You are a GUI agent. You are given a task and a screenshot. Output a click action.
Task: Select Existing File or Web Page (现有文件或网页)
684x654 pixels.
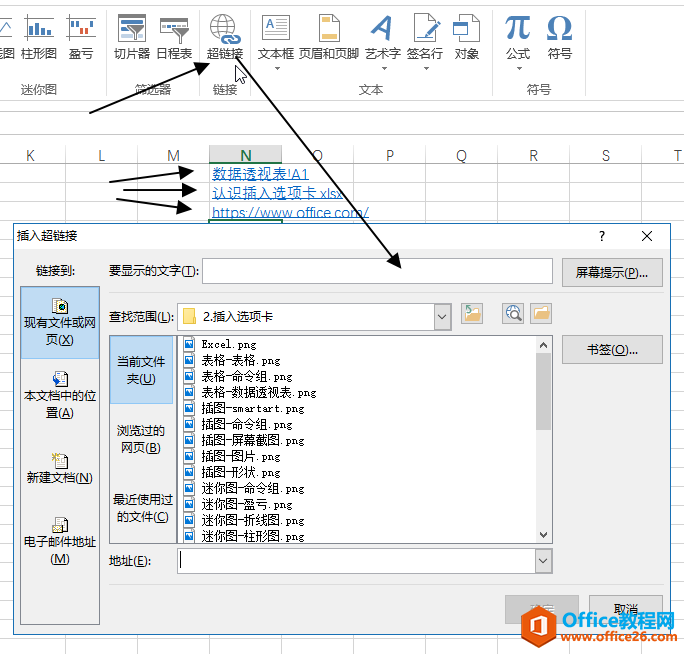point(60,323)
